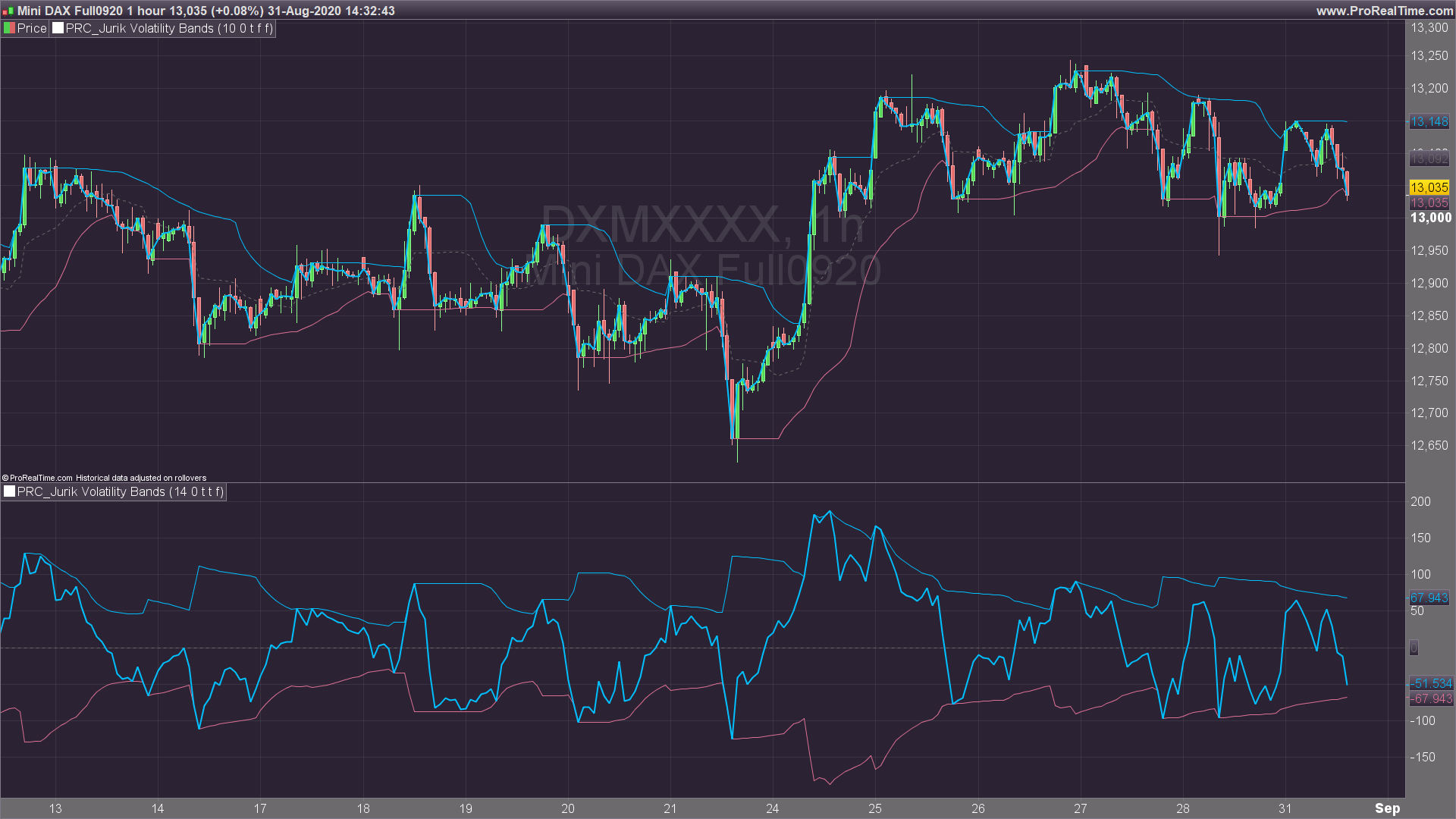Open the Price settings label
Image resolution: width=1456 pixels, height=819 pixels.
32,28
